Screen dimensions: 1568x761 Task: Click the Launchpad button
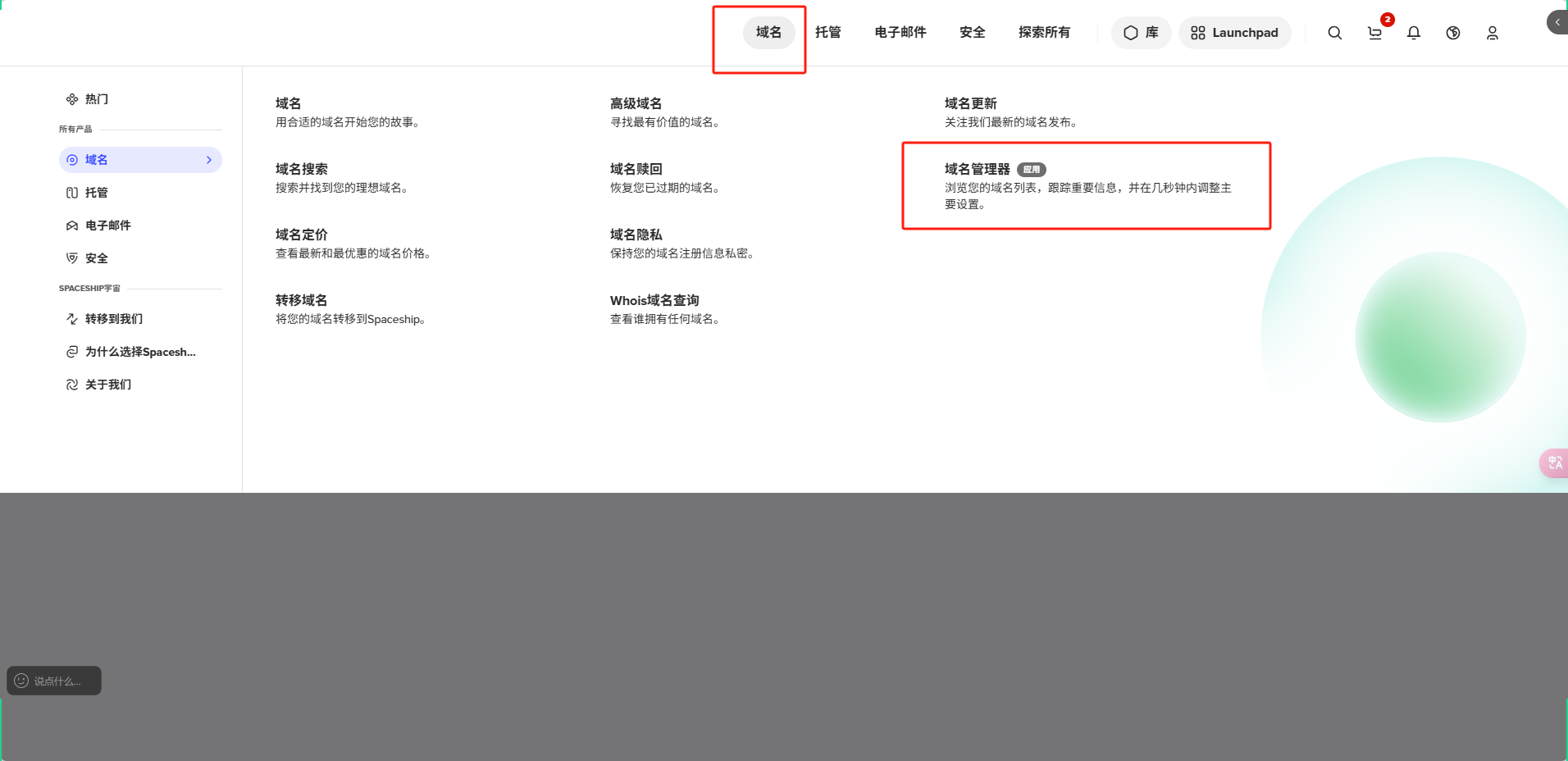1234,33
